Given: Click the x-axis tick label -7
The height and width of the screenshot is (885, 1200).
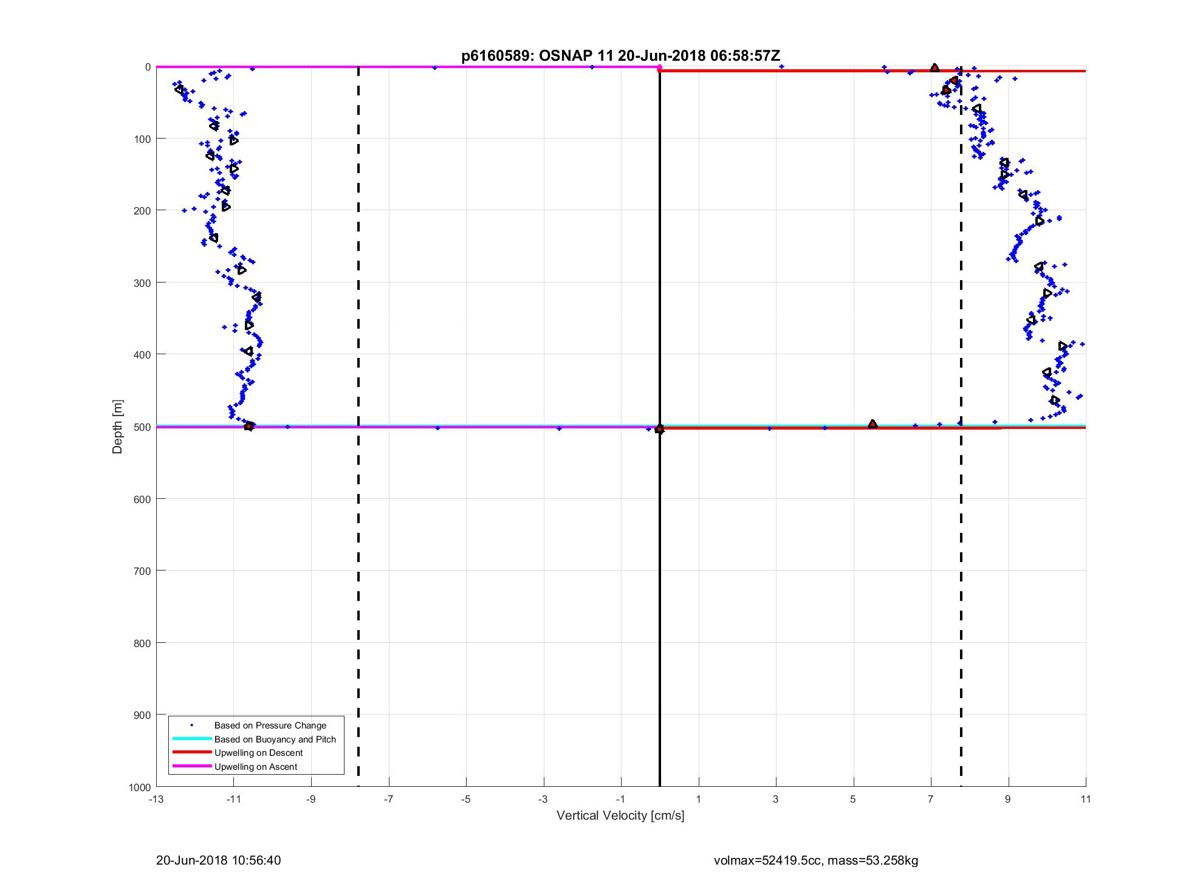Looking at the screenshot, I should 388,799.
